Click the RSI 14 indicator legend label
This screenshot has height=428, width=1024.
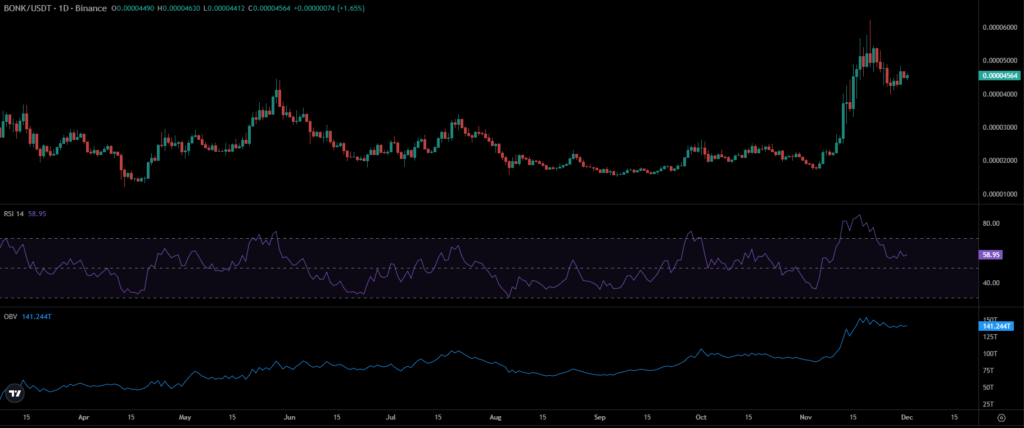[x=13, y=213]
